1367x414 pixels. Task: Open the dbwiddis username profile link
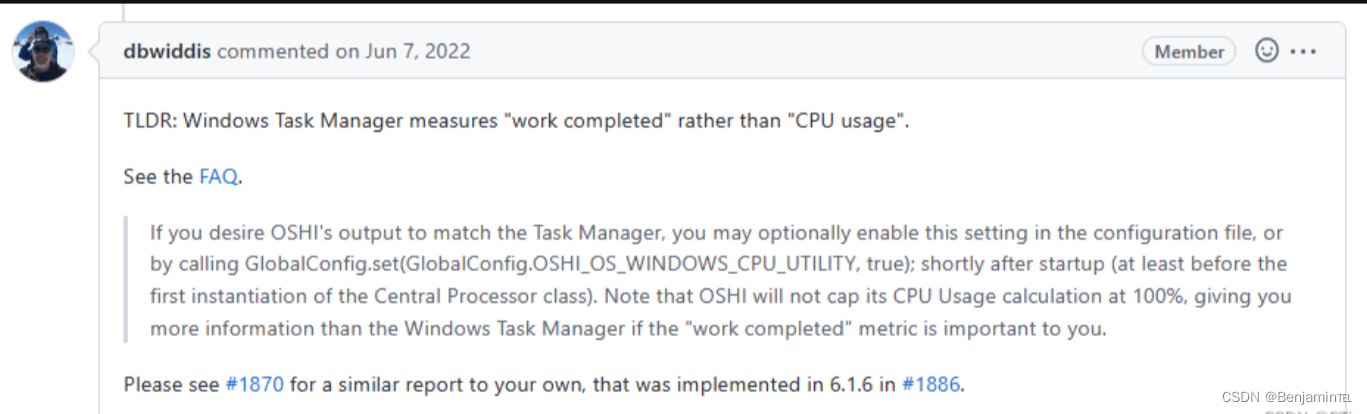pyautogui.click(x=167, y=51)
